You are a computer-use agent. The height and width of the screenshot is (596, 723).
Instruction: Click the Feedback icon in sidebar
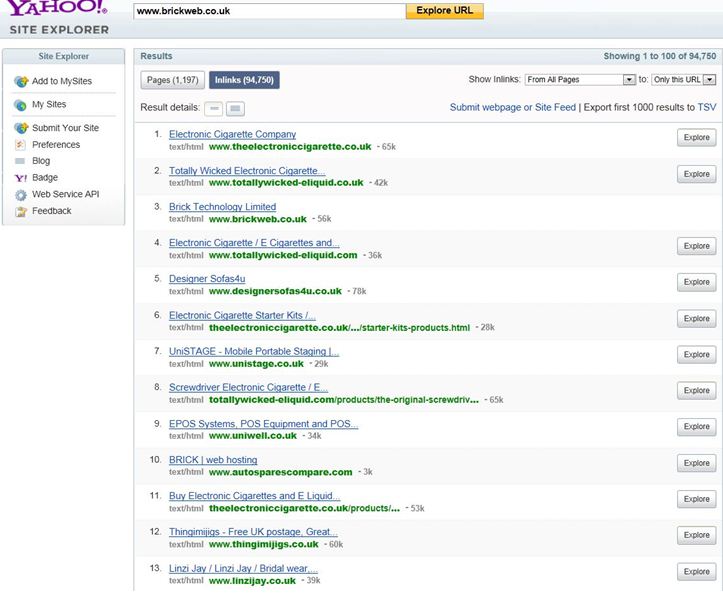tap(20, 211)
